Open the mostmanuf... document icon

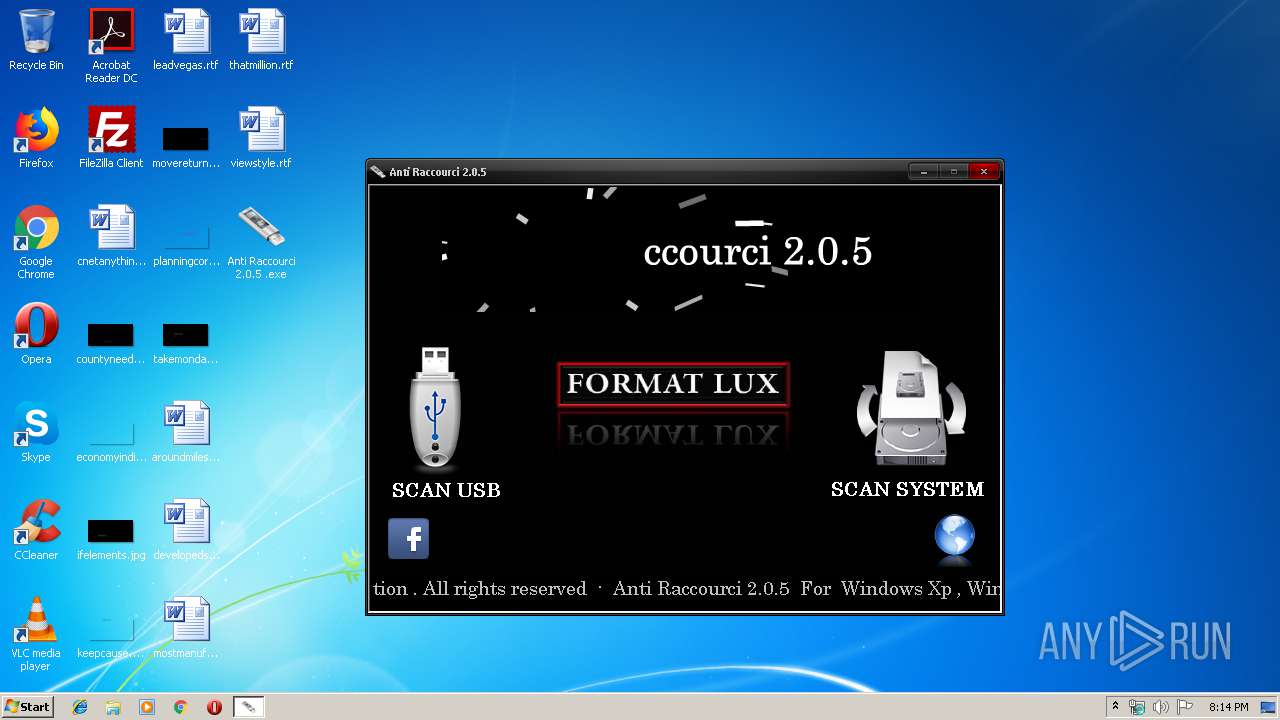tap(186, 628)
